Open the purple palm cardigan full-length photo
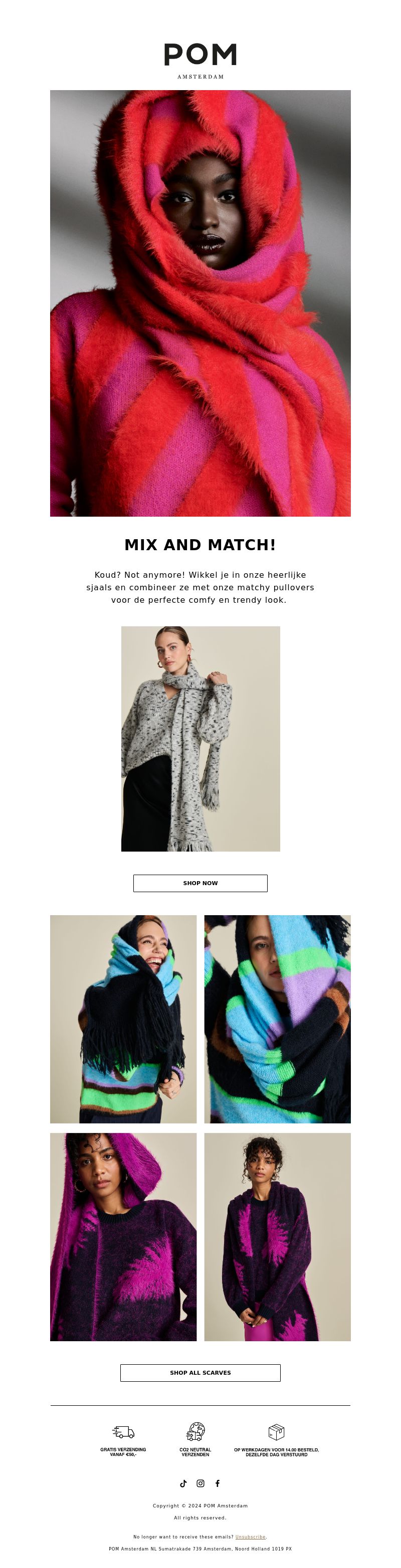This screenshot has height=1568, width=401. (277, 1237)
